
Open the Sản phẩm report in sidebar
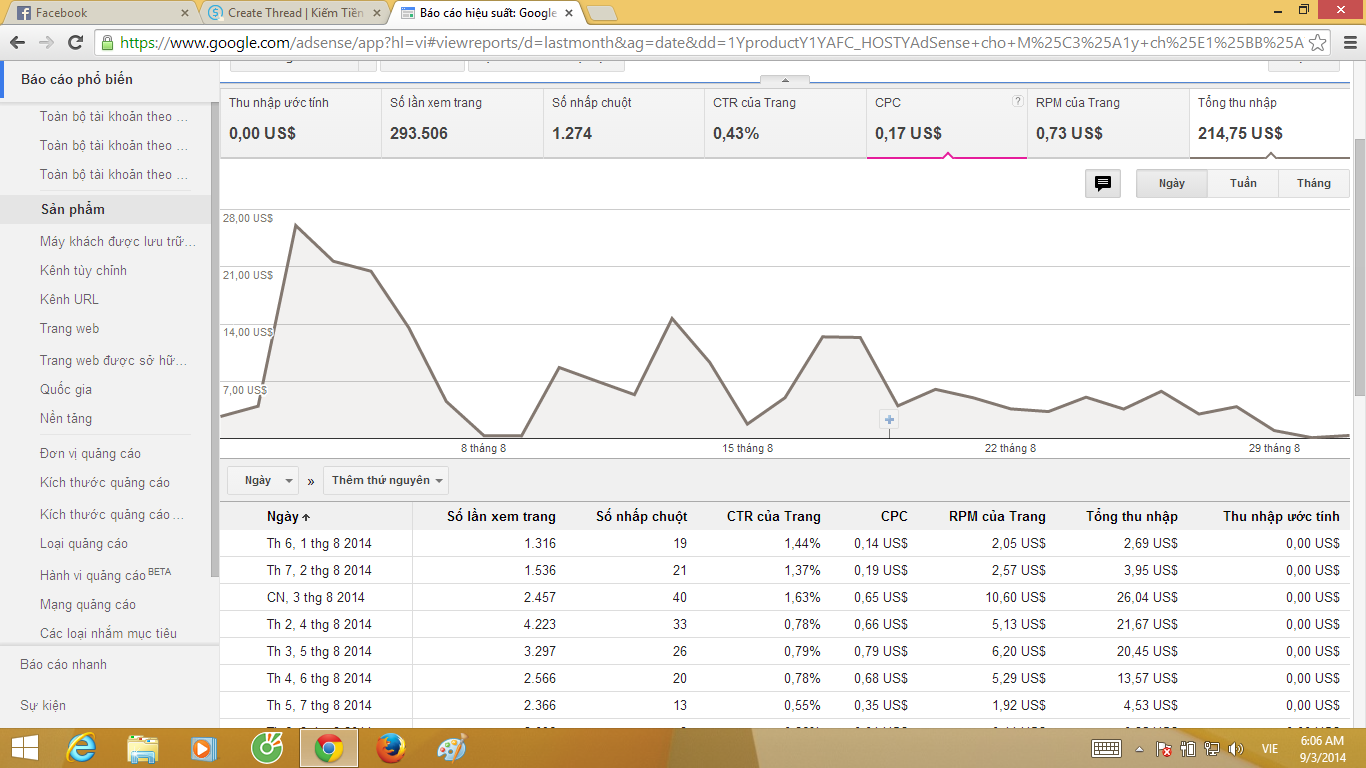[73, 209]
